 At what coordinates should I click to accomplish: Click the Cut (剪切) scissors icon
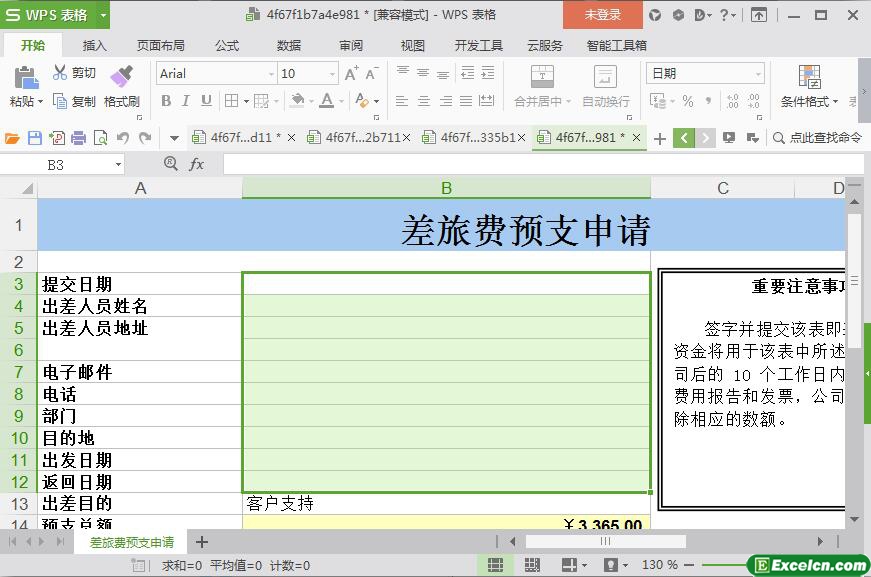tap(60, 73)
